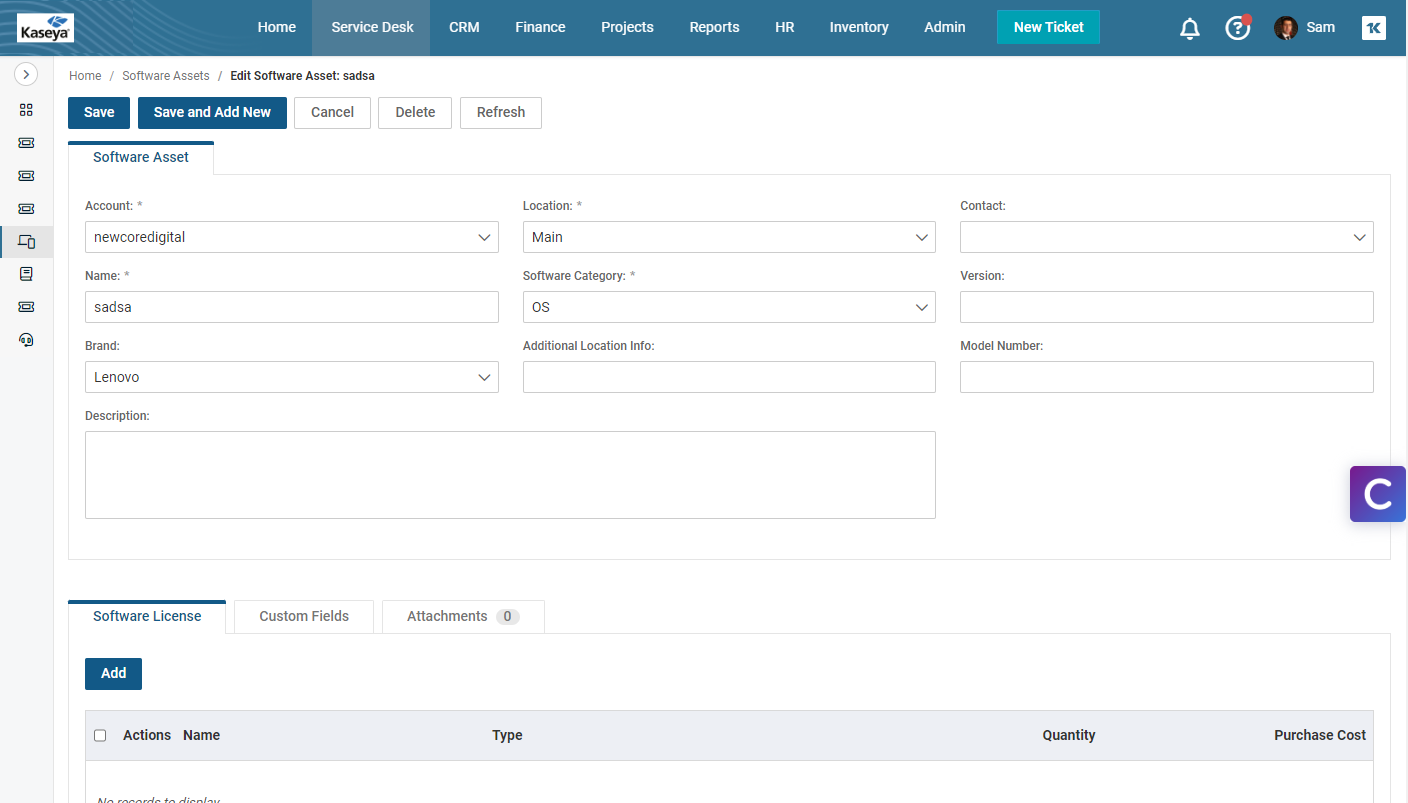Click the Software Assets breadcrumb link
The height and width of the screenshot is (803, 1408).
[x=166, y=76]
